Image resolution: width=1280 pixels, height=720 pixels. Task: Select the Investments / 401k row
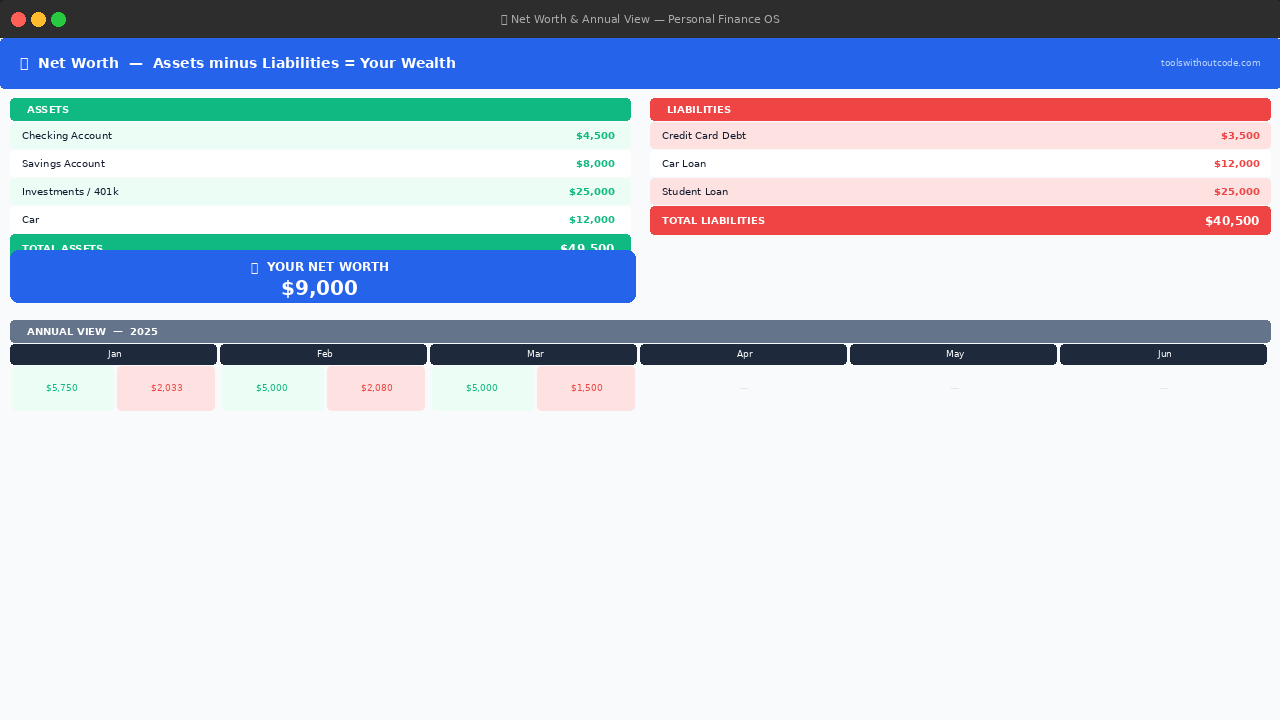click(320, 192)
